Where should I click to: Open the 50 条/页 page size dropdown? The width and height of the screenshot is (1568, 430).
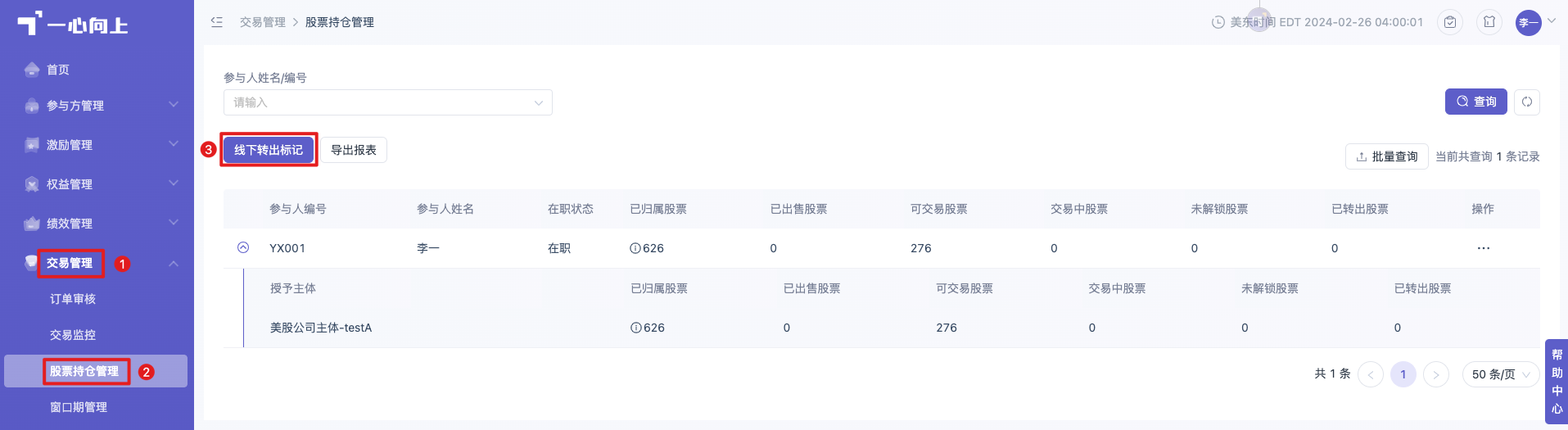[x=1501, y=374]
